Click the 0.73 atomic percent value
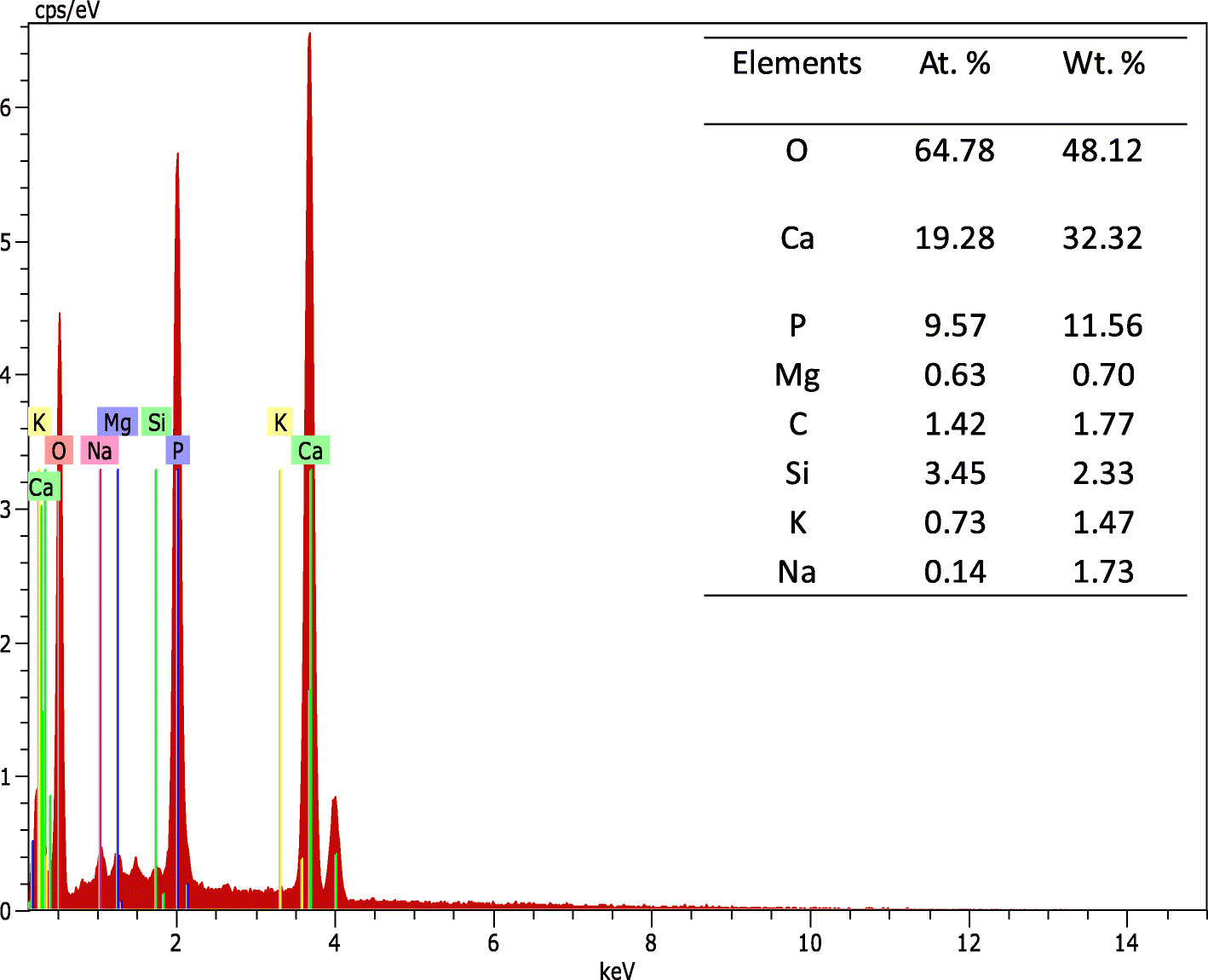 pos(955,522)
